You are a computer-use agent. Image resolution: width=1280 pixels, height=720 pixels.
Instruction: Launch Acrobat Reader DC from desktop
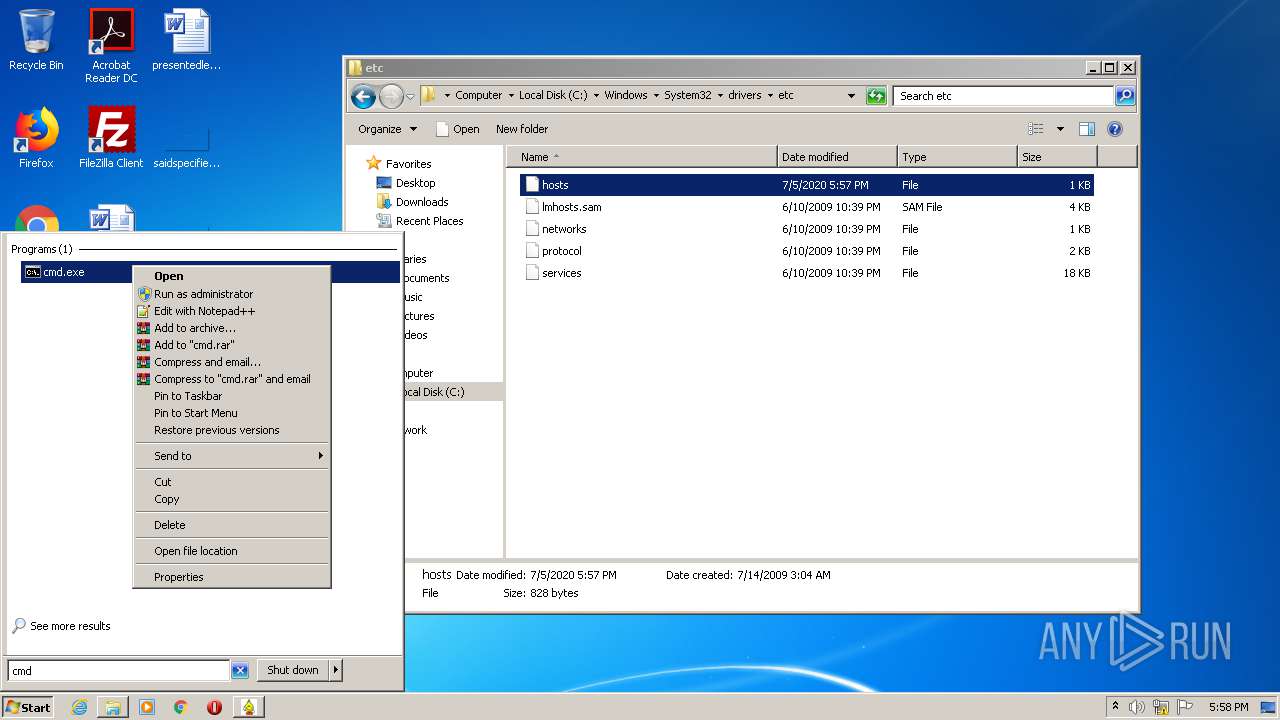click(x=111, y=46)
